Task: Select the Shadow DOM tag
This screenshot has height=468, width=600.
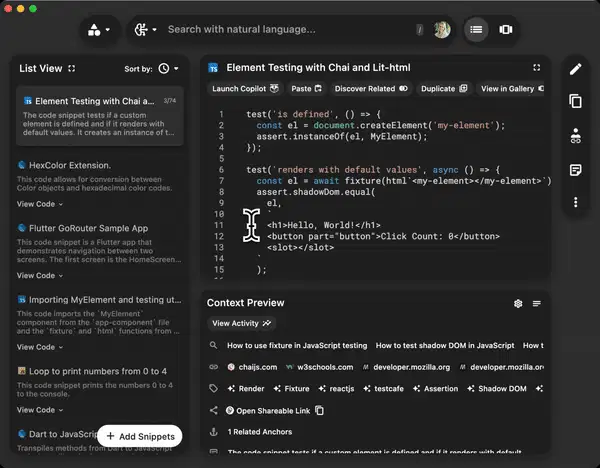Action: pos(497,389)
